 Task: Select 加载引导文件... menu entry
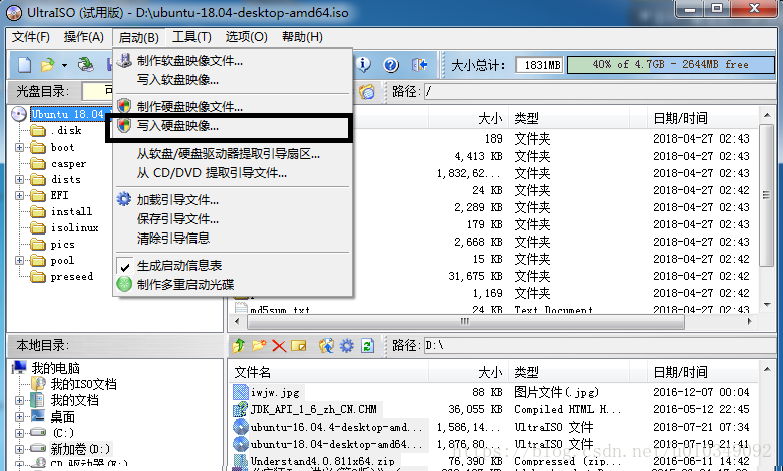coord(233,200)
